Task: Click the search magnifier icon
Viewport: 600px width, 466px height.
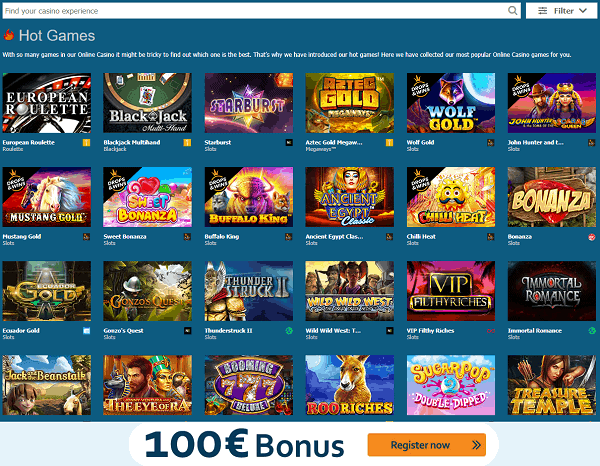Action: point(512,11)
